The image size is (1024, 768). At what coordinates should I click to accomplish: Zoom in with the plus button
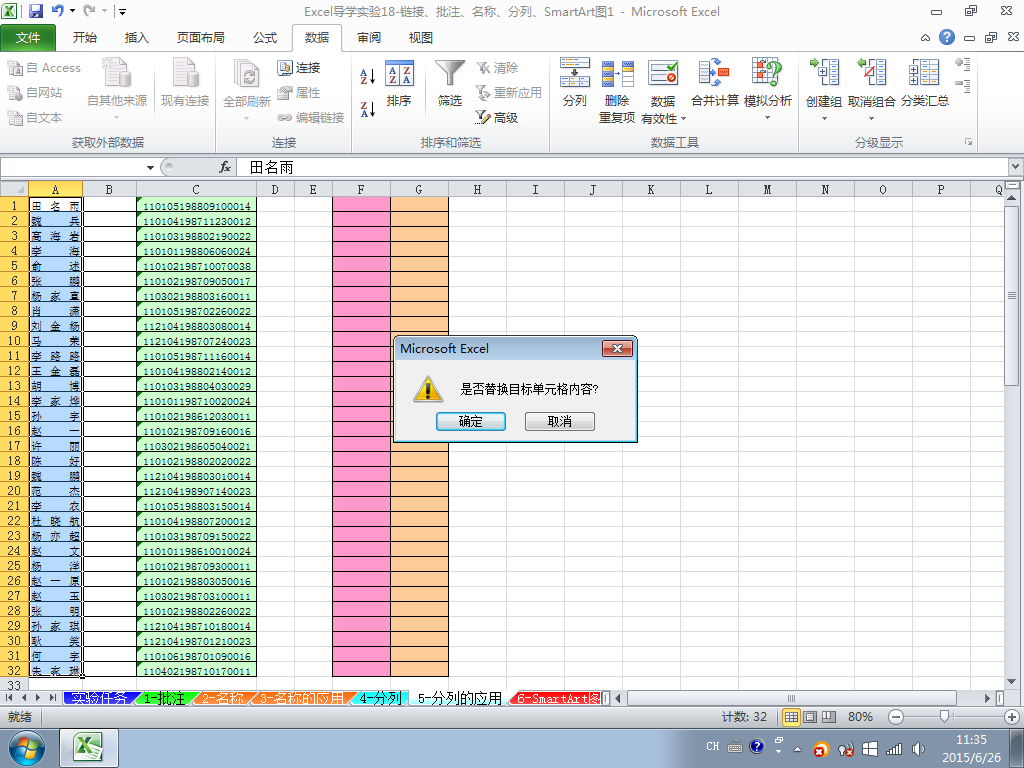click(x=1012, y=717)
